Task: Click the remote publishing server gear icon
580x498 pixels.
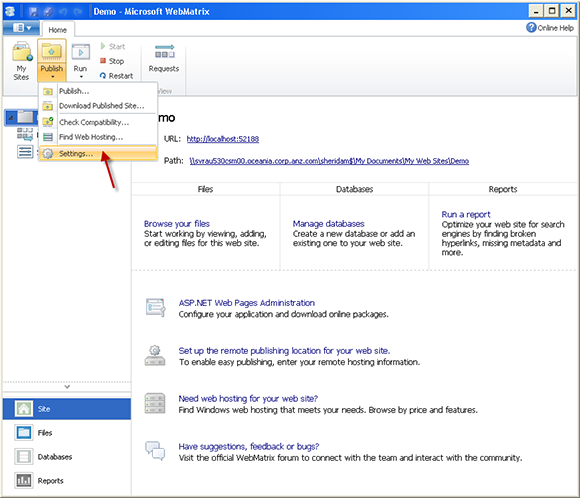Action: pos(155,355)
